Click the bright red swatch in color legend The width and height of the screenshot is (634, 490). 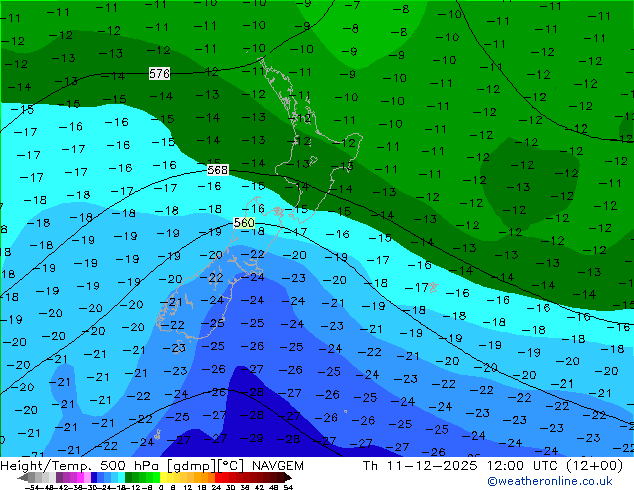point(218,477)
